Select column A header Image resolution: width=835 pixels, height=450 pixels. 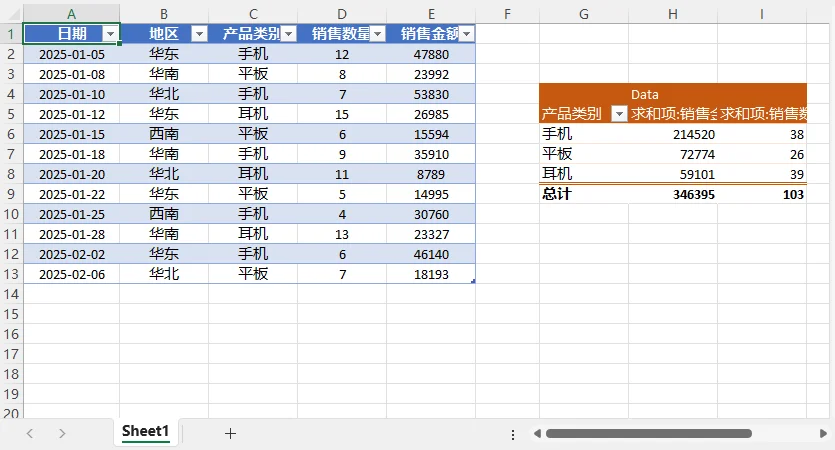[71, 14]
